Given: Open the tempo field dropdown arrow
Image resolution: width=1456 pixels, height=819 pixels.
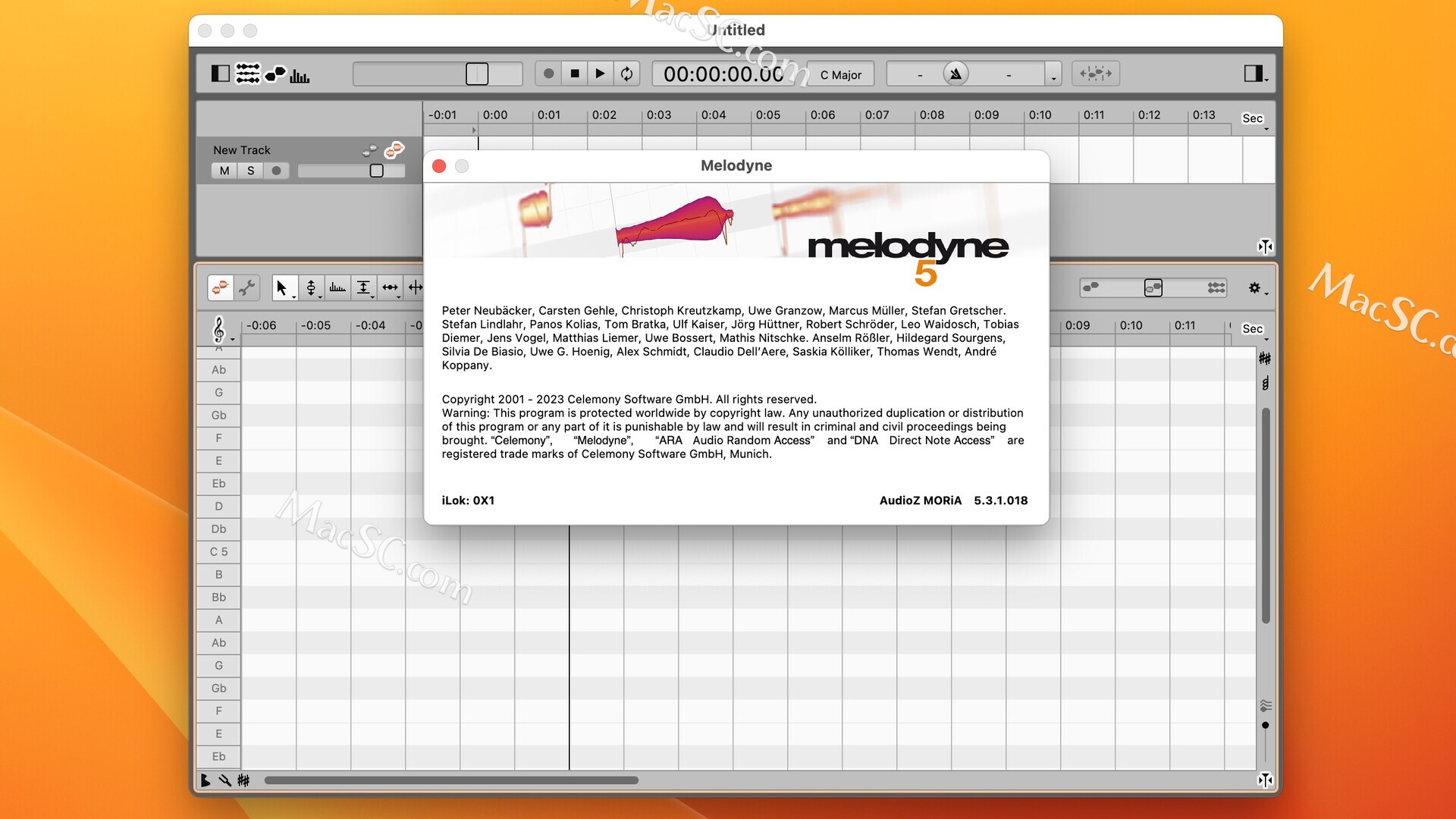Looking at the screenshot, I should 1053,74.
